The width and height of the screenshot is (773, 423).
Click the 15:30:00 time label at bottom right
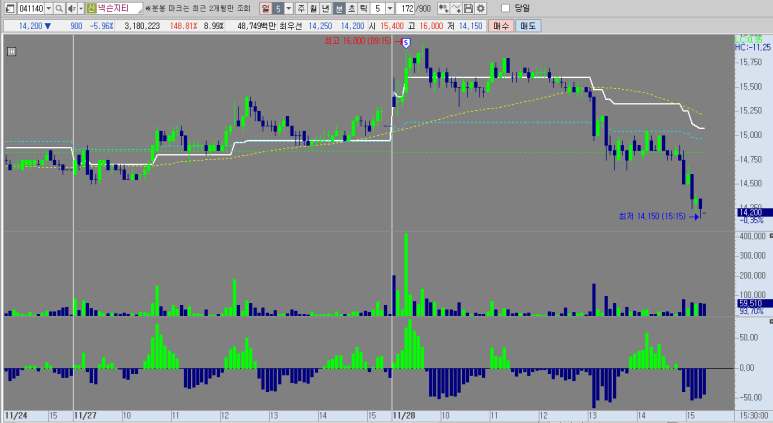[x=754, y=416]
